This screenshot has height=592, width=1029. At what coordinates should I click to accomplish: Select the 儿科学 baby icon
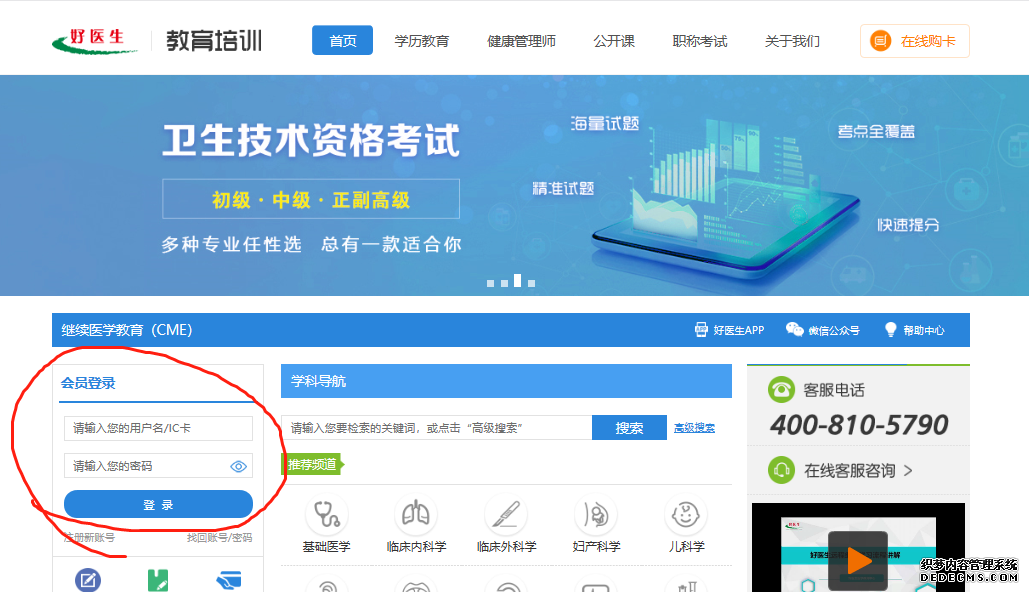[x=686, y=514]
